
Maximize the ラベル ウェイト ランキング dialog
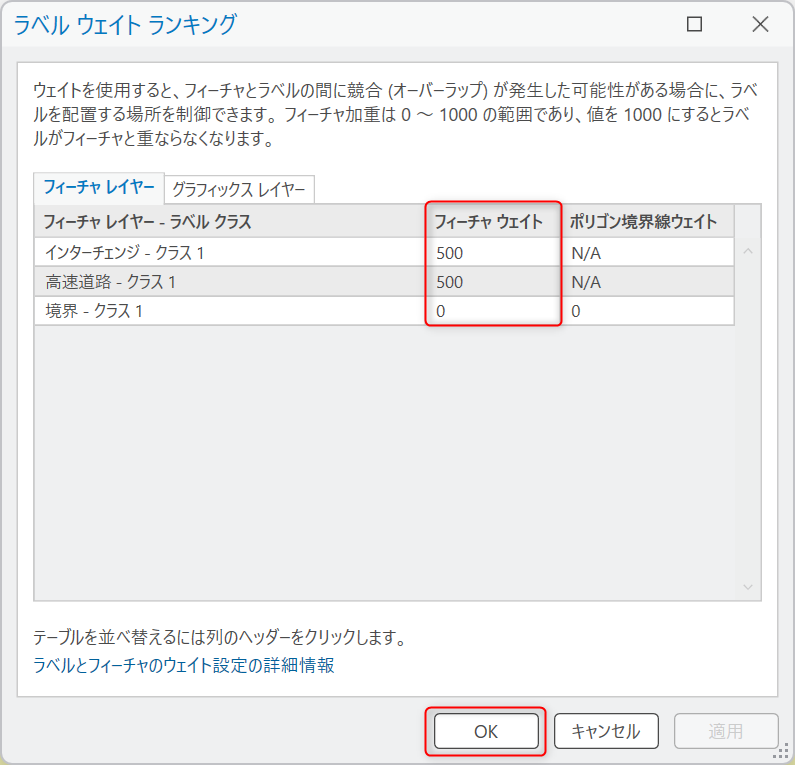coord(694,24)
